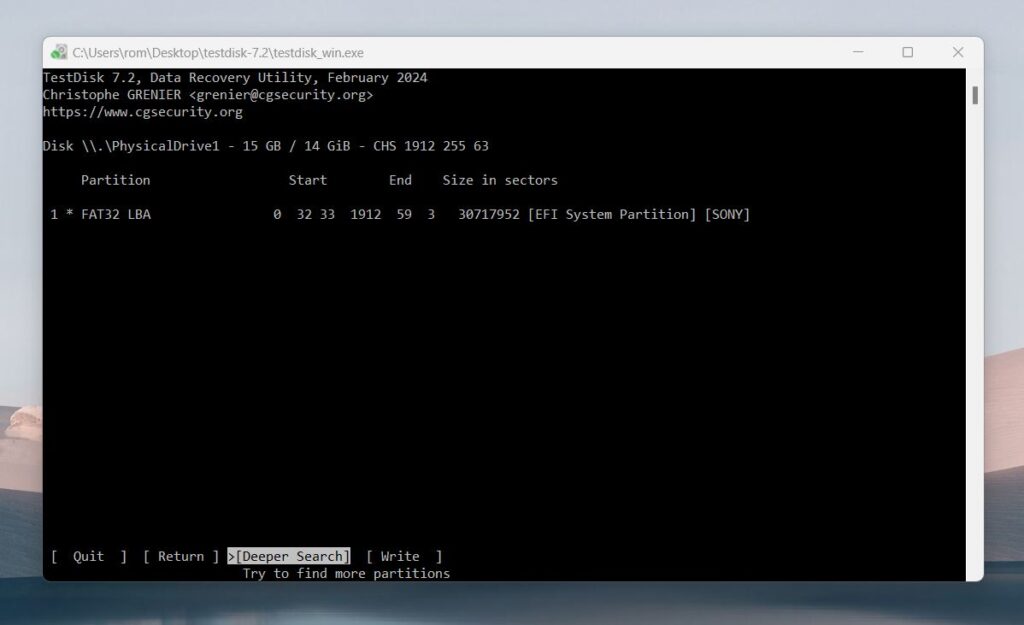Screen dimensions: 1024x625
Task: Click the console's vertical scrollbar thumb
Action: (x=974, y=96)
